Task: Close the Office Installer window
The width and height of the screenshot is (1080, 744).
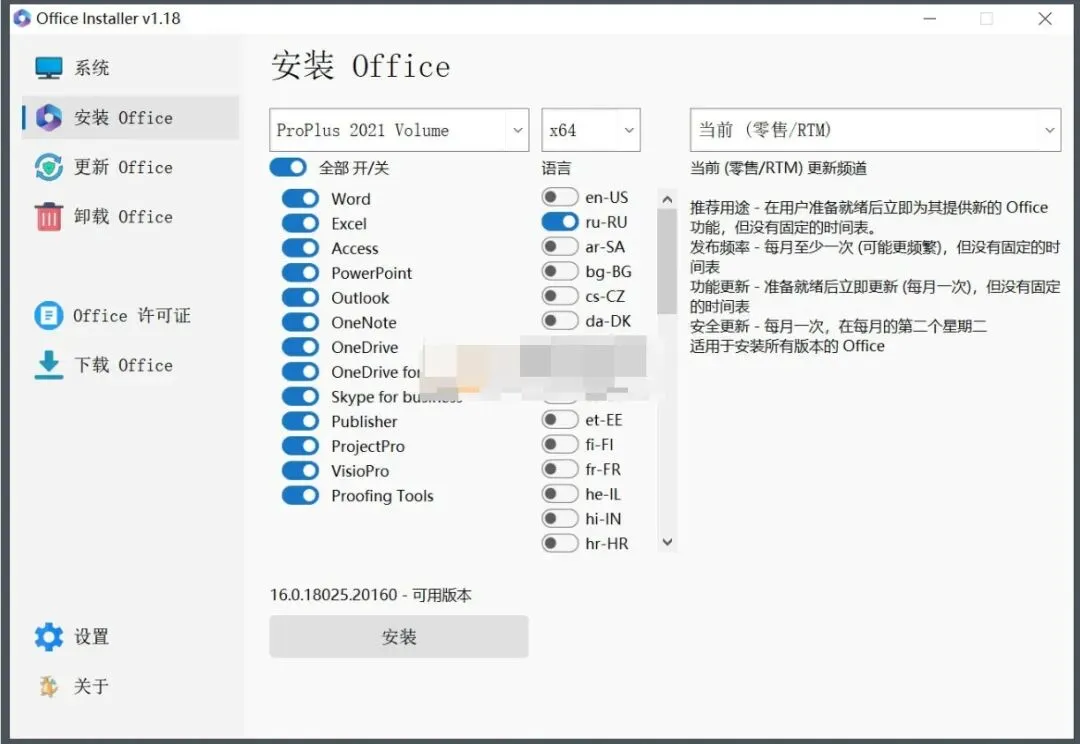Action: tap(1045, 19)
